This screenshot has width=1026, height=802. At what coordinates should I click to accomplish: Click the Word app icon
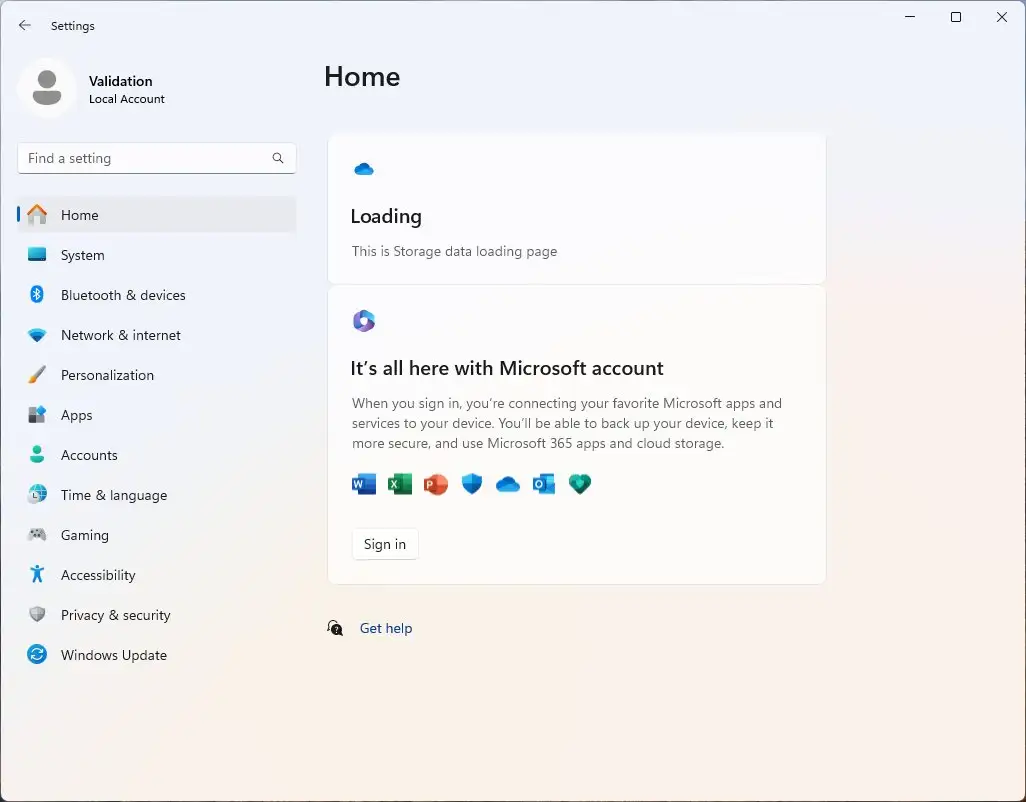coord(364,484)
